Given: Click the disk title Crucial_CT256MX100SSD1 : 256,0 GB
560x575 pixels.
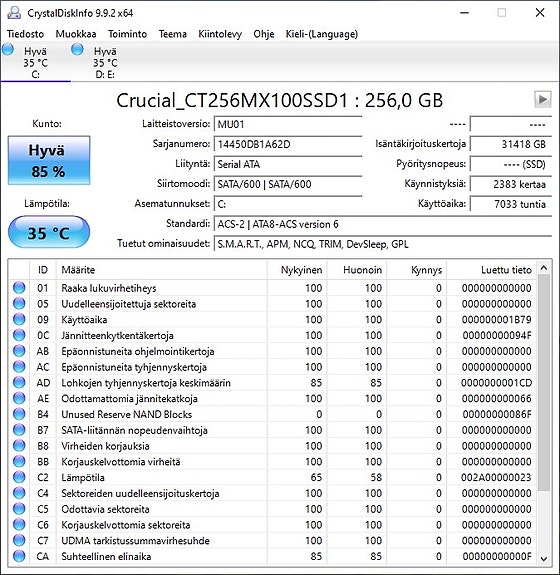Looking at the screenshot, I should tap(280, 100).
